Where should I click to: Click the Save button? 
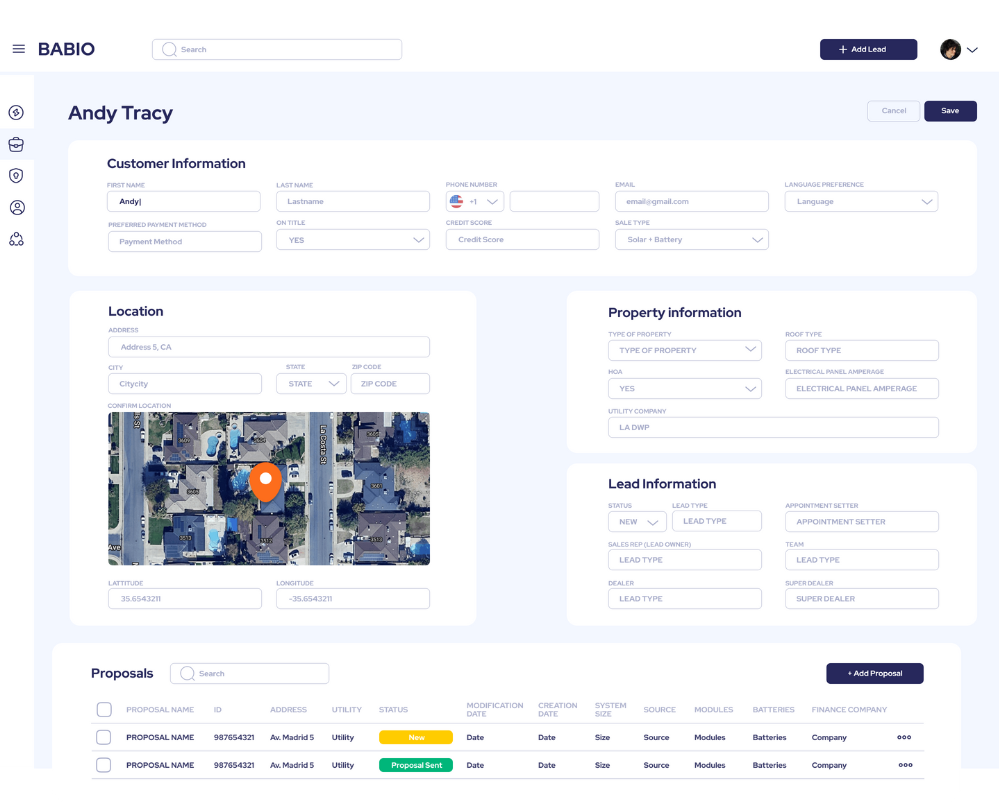(950, 111)
